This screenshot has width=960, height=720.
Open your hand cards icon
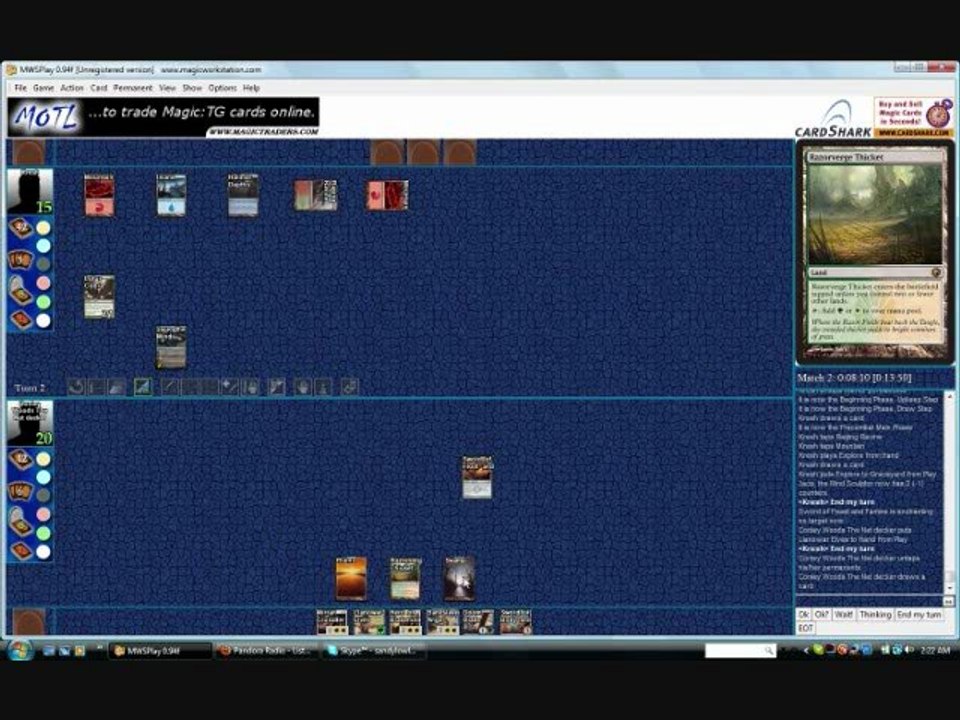(x=20, y=490)
